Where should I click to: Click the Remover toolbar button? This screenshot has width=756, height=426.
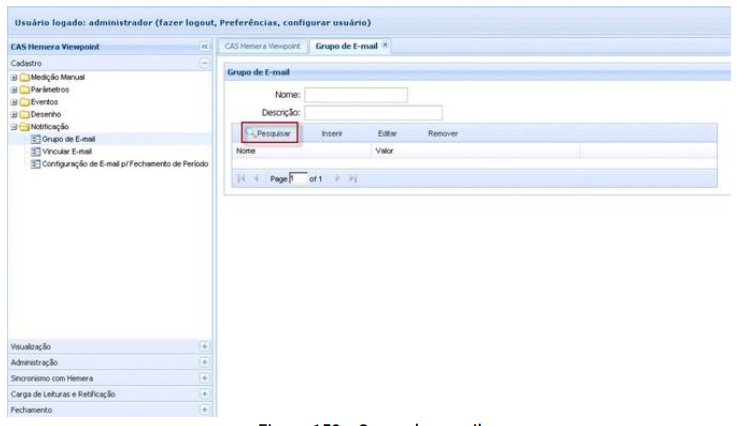(443, 133)
